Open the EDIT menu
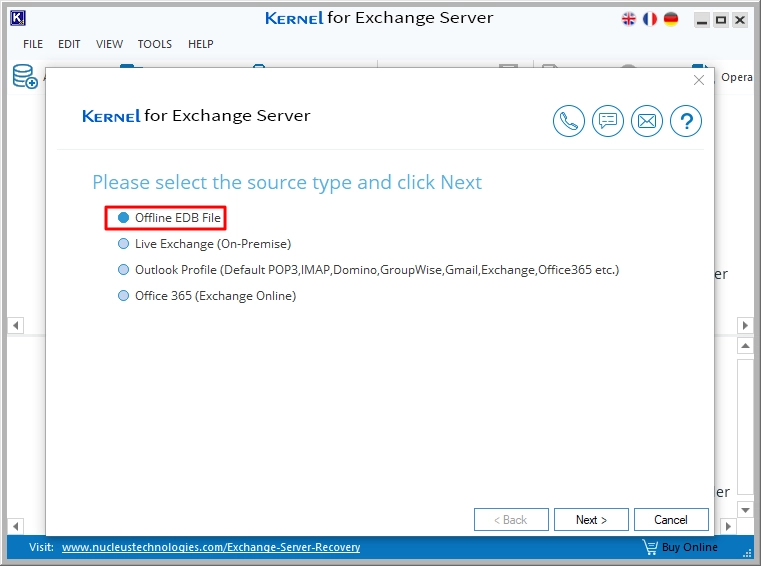The height and width of the screenshot is (566, 761). tap(69, 44)
